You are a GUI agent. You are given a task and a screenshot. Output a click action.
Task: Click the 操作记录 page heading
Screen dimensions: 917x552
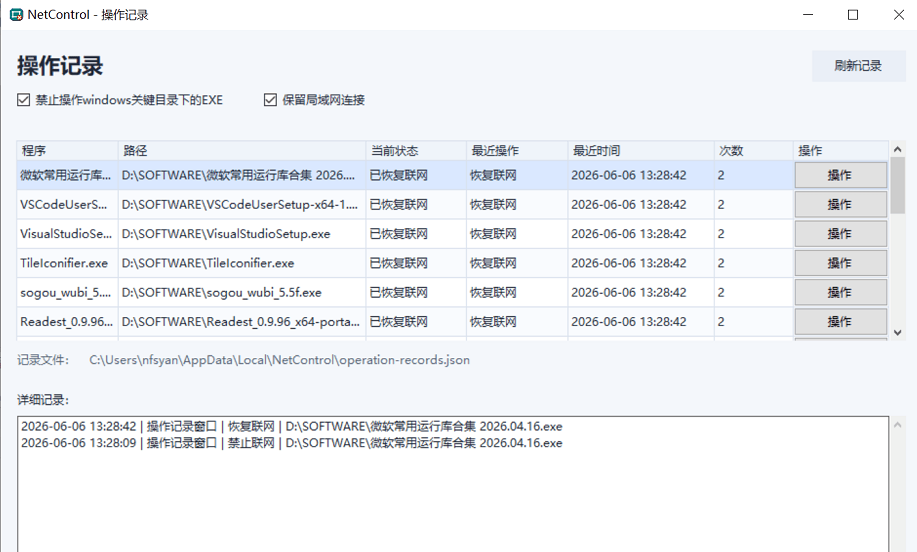[60, 66]
